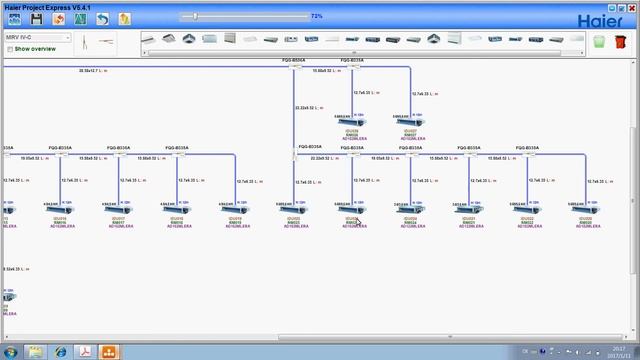Open Adobe Reader from the taskbar
The height and width of the screenshot is (360, 640).
click(x=85, y=352)
